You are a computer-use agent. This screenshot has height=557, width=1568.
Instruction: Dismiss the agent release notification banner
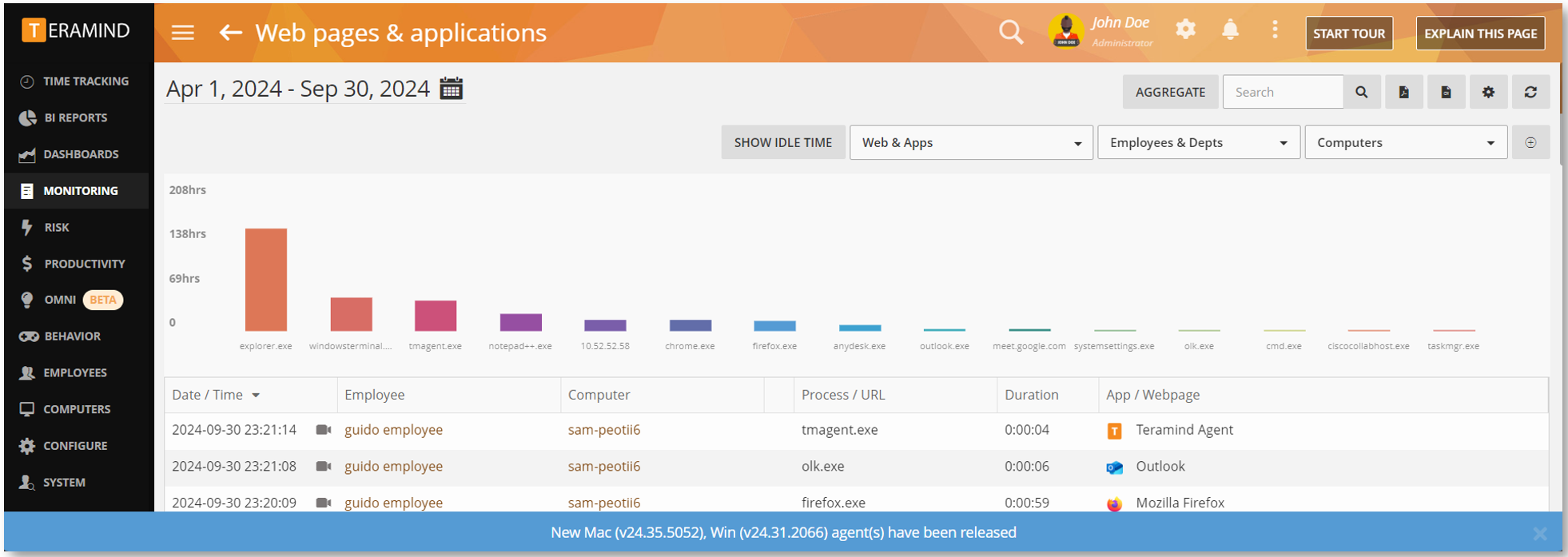(1540, 533)
